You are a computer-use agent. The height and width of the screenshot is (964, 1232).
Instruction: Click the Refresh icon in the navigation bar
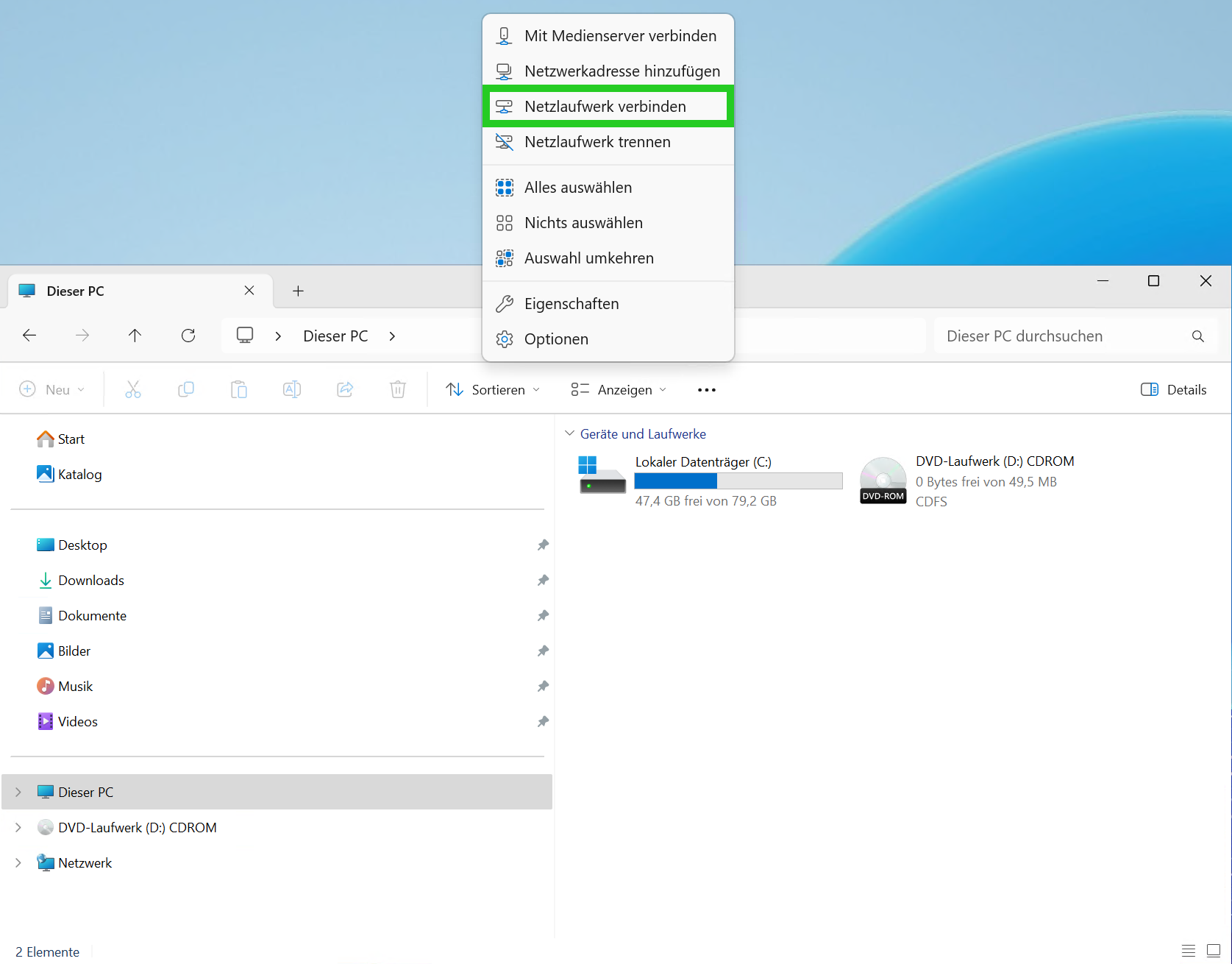188,336
